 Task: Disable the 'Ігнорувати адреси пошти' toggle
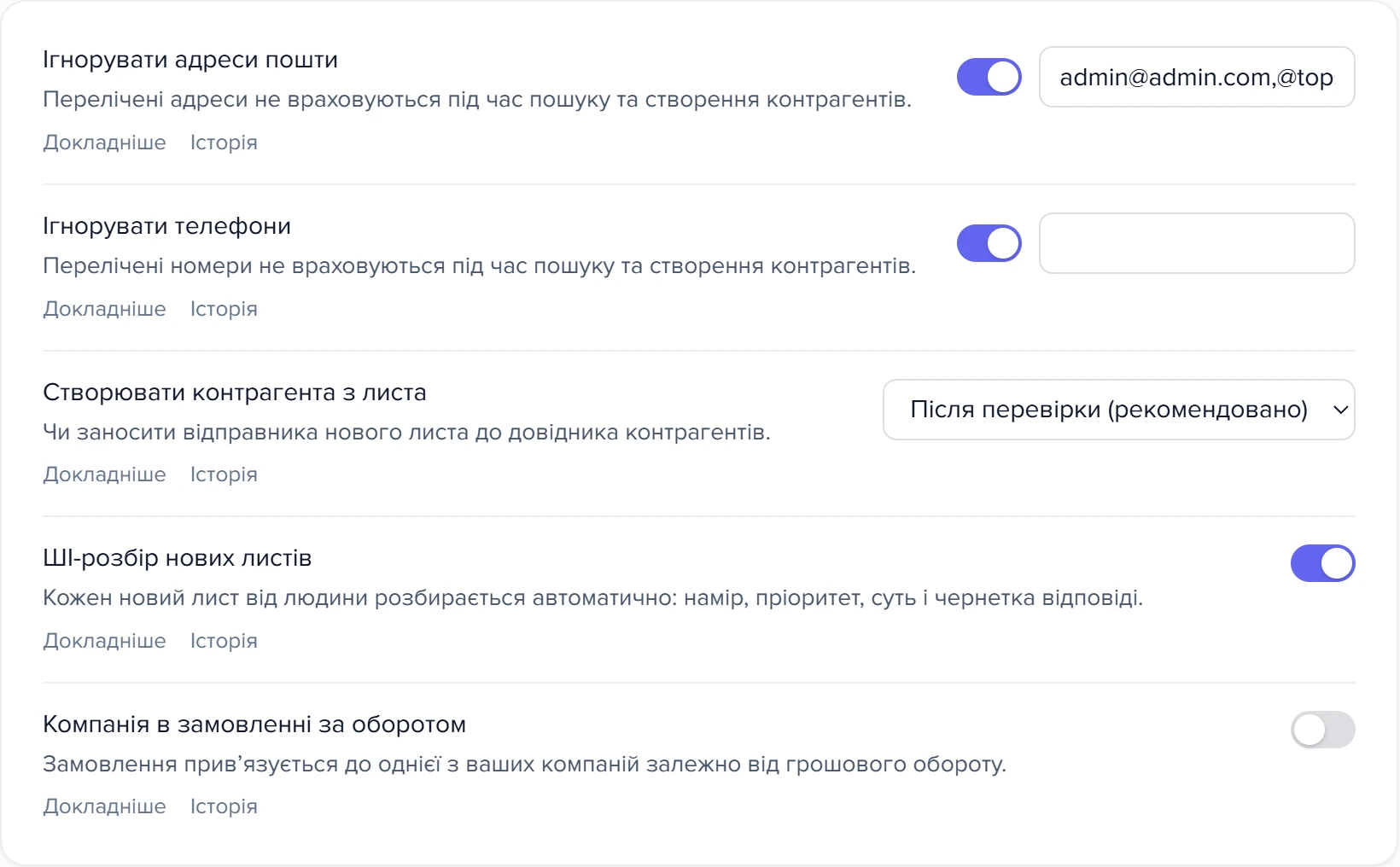coord(989,77)
